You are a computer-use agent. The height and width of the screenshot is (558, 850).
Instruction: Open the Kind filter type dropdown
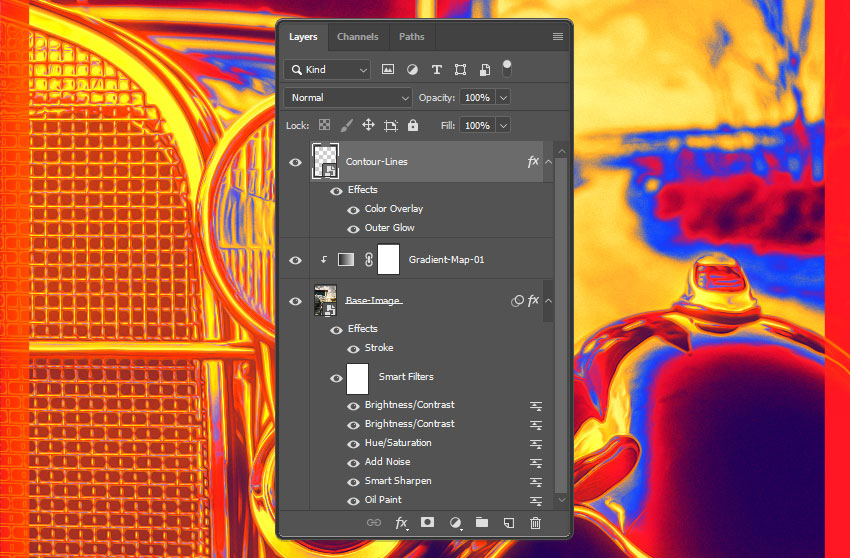click(x=327, y=69)
